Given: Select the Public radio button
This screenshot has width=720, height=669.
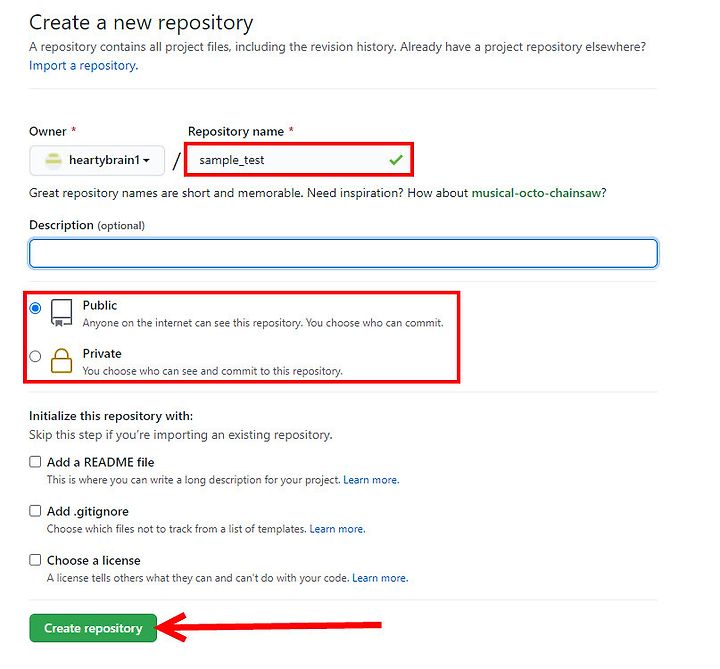Looking at the screenshot, I should [x=35, y=308].
